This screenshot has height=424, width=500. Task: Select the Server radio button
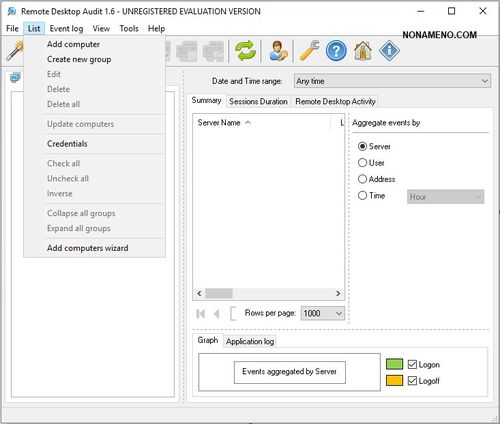click(x=362, y=146)
